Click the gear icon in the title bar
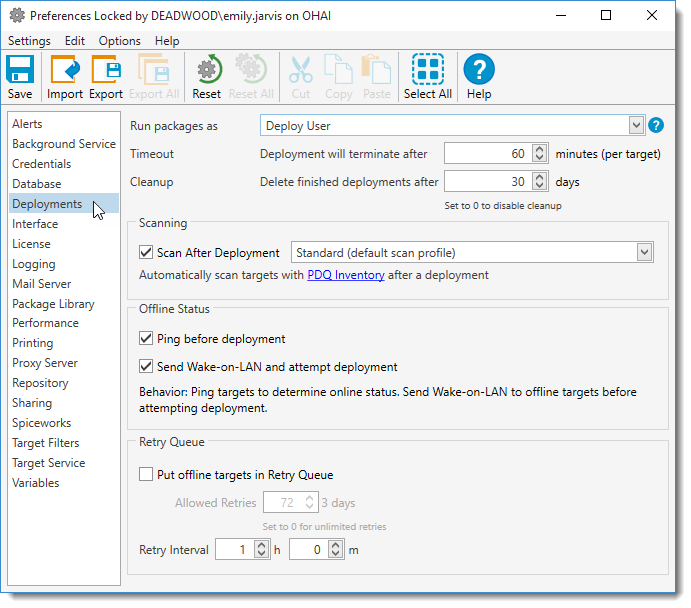 click(15, 16)
